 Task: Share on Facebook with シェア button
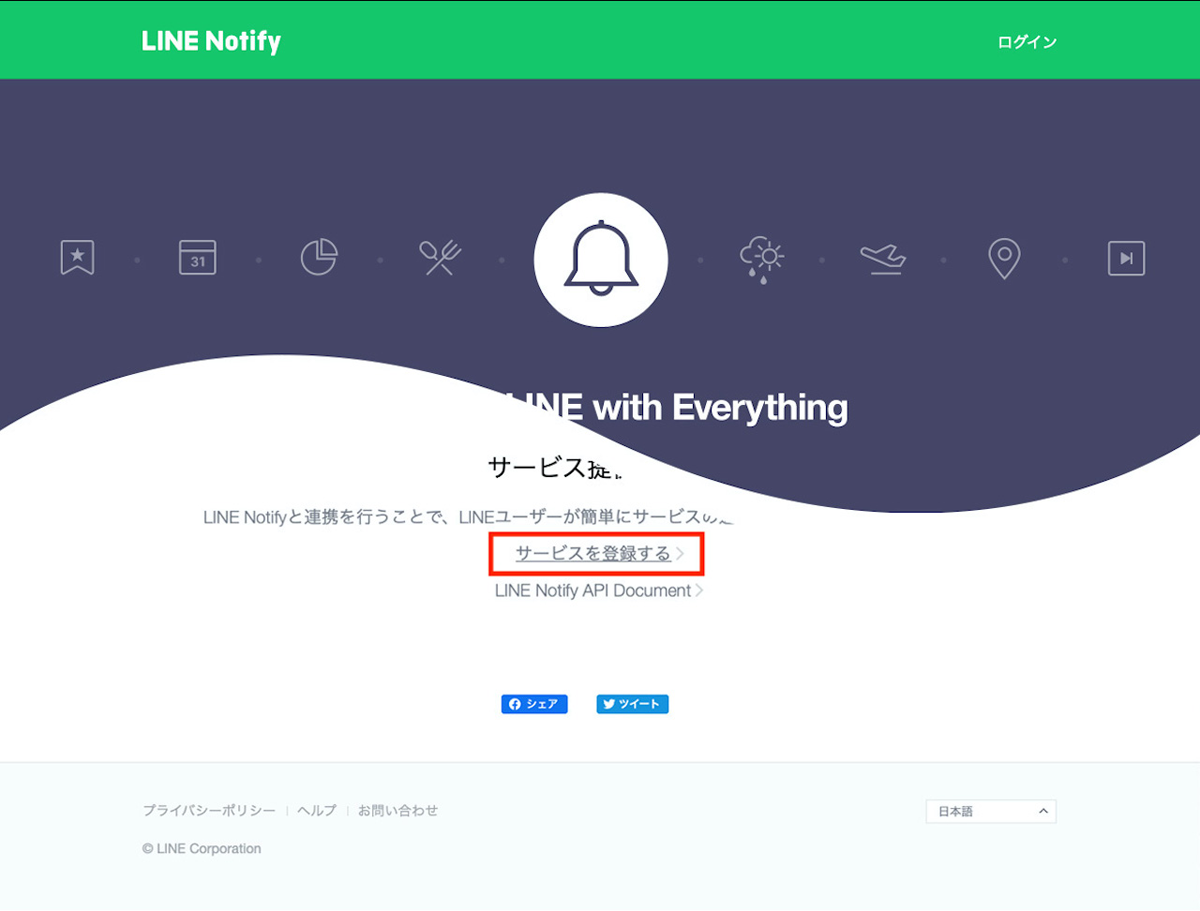pos(534,704)
